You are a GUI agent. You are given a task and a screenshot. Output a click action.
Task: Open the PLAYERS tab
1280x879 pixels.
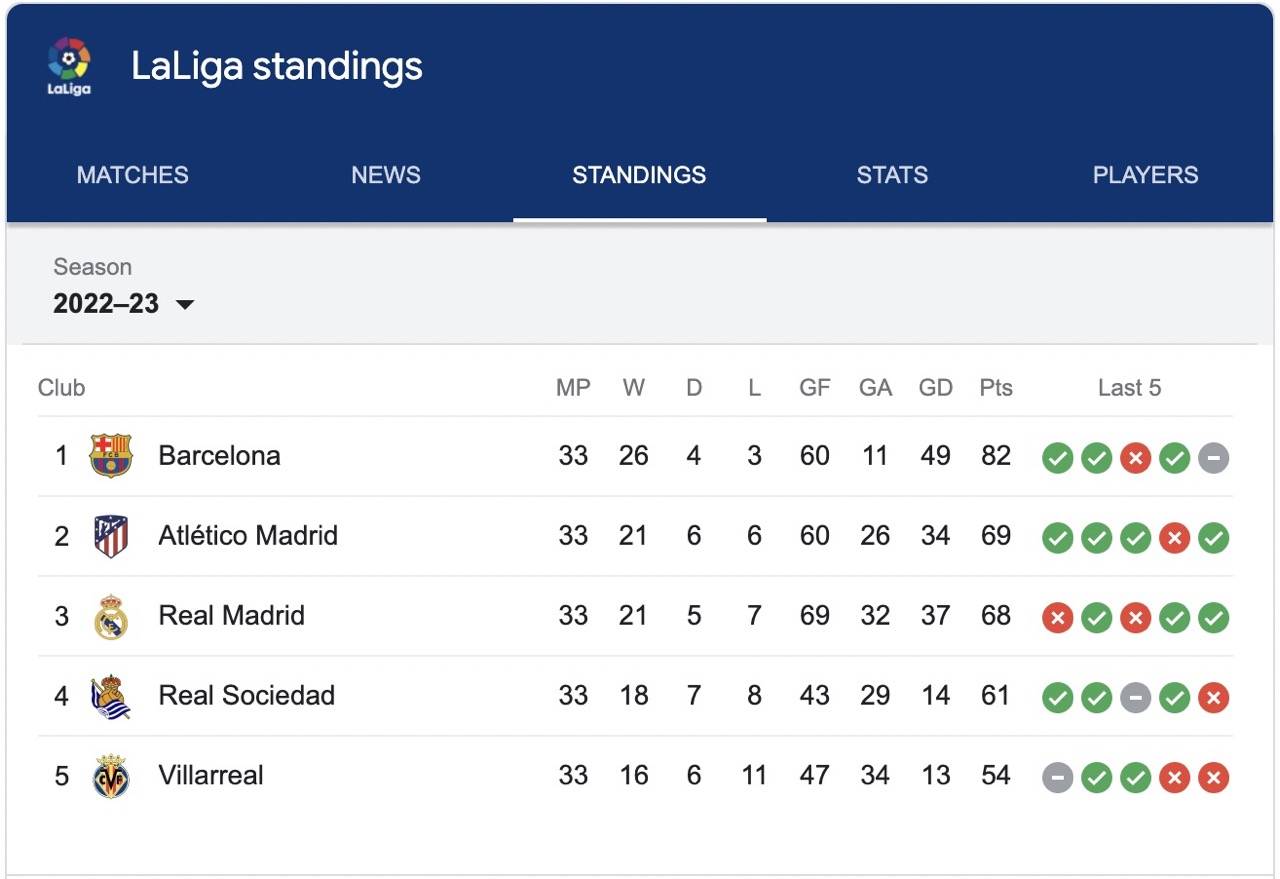(1145, 175)
